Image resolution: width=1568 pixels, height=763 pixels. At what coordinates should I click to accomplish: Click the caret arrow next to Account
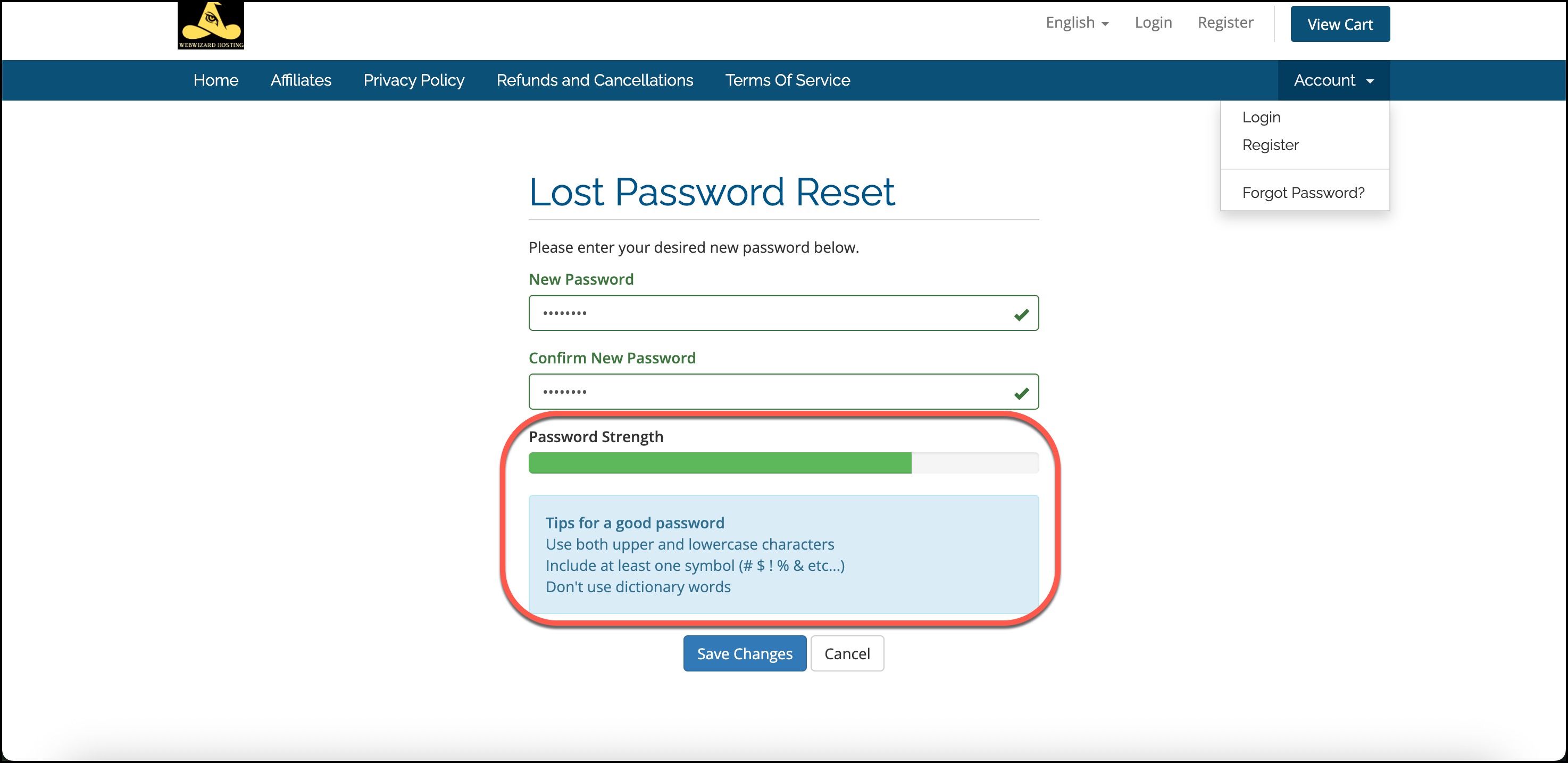point(1370,81)
